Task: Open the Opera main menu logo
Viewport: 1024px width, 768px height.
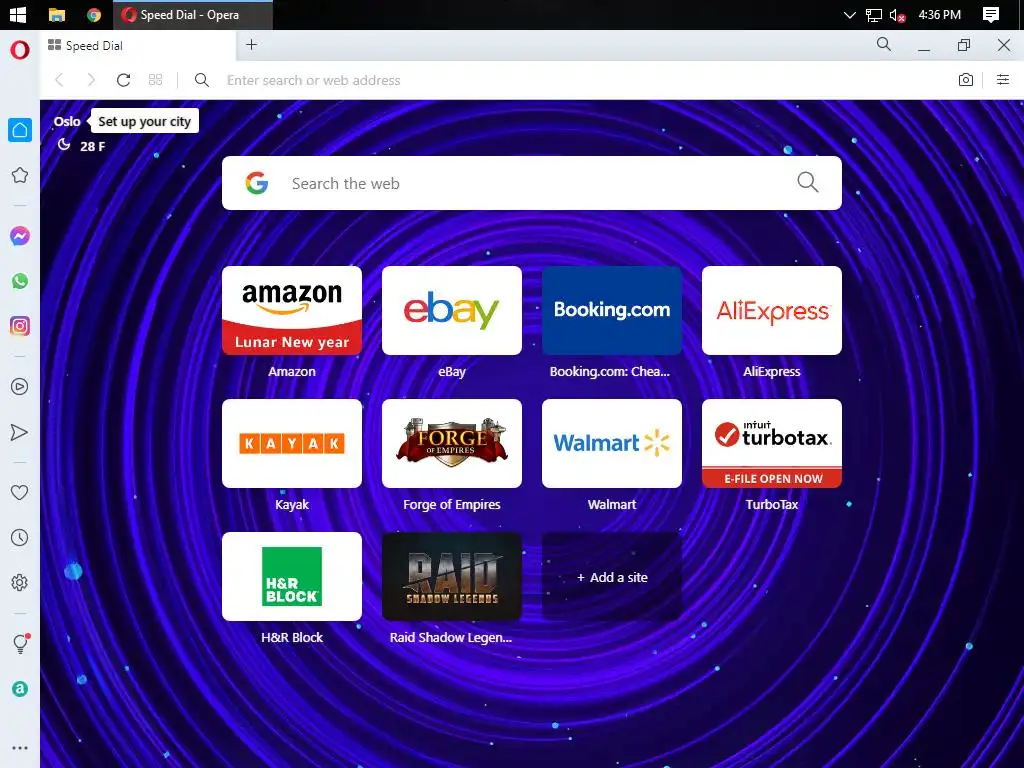Action: tap(20, 49)
